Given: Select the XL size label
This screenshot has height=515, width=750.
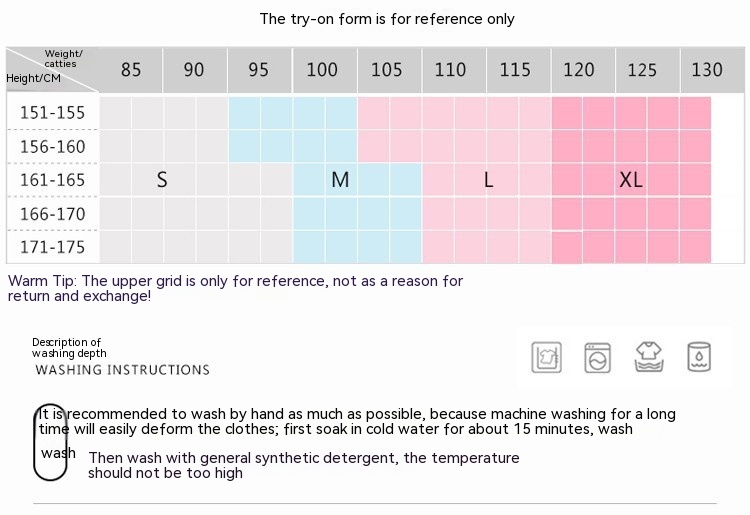Looking at the screenshot, I should click(x=631, y=180).
